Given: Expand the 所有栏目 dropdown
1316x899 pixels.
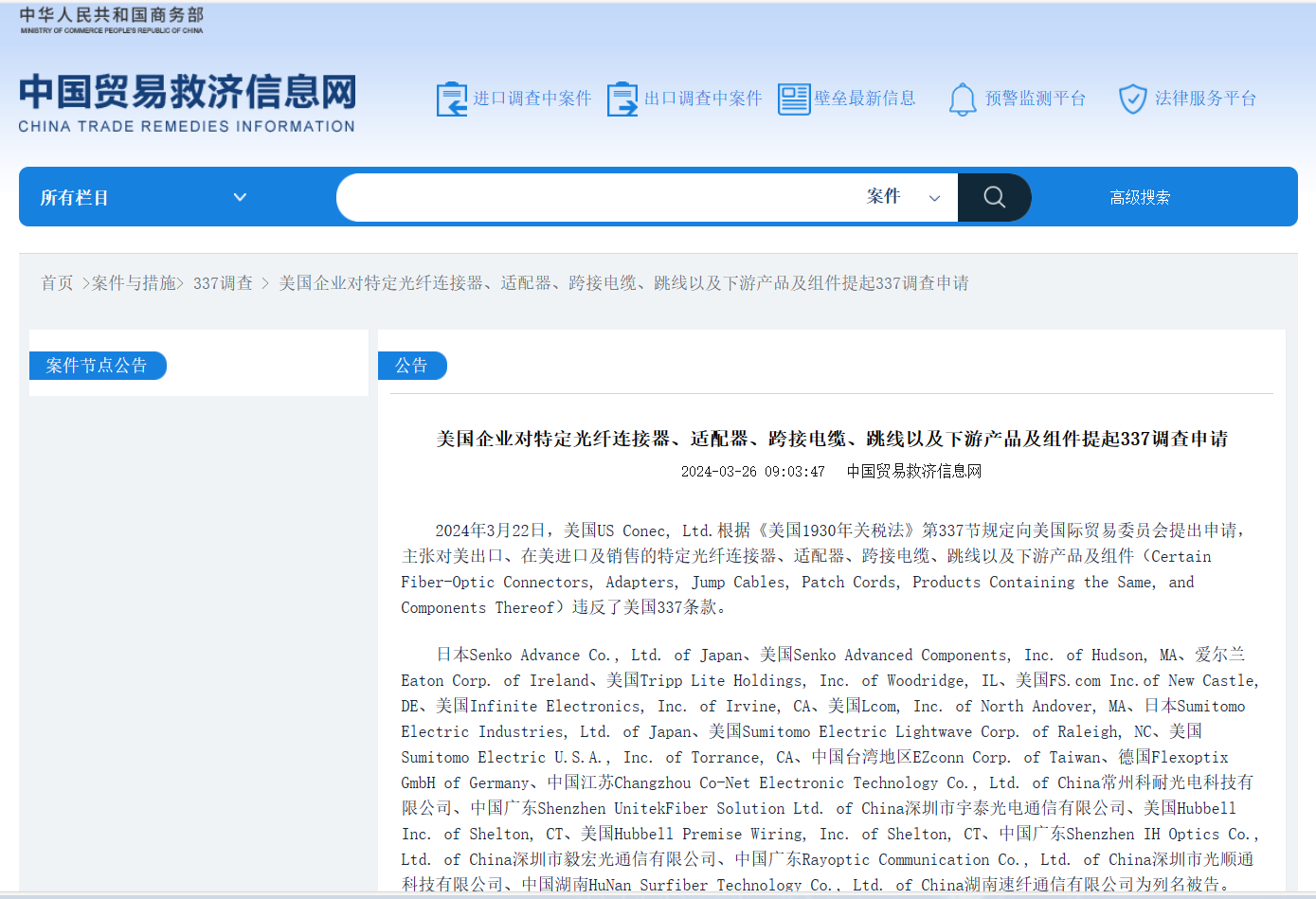Looking at the screenshot, I should pyautogui.click(x=143, y=197).
